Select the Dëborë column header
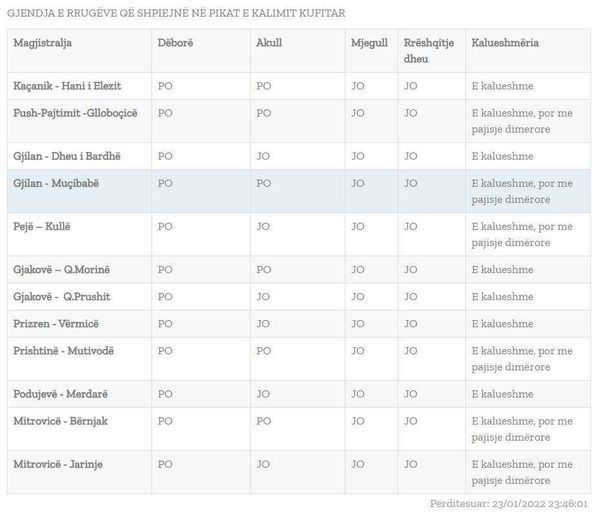 coord(175,43)
